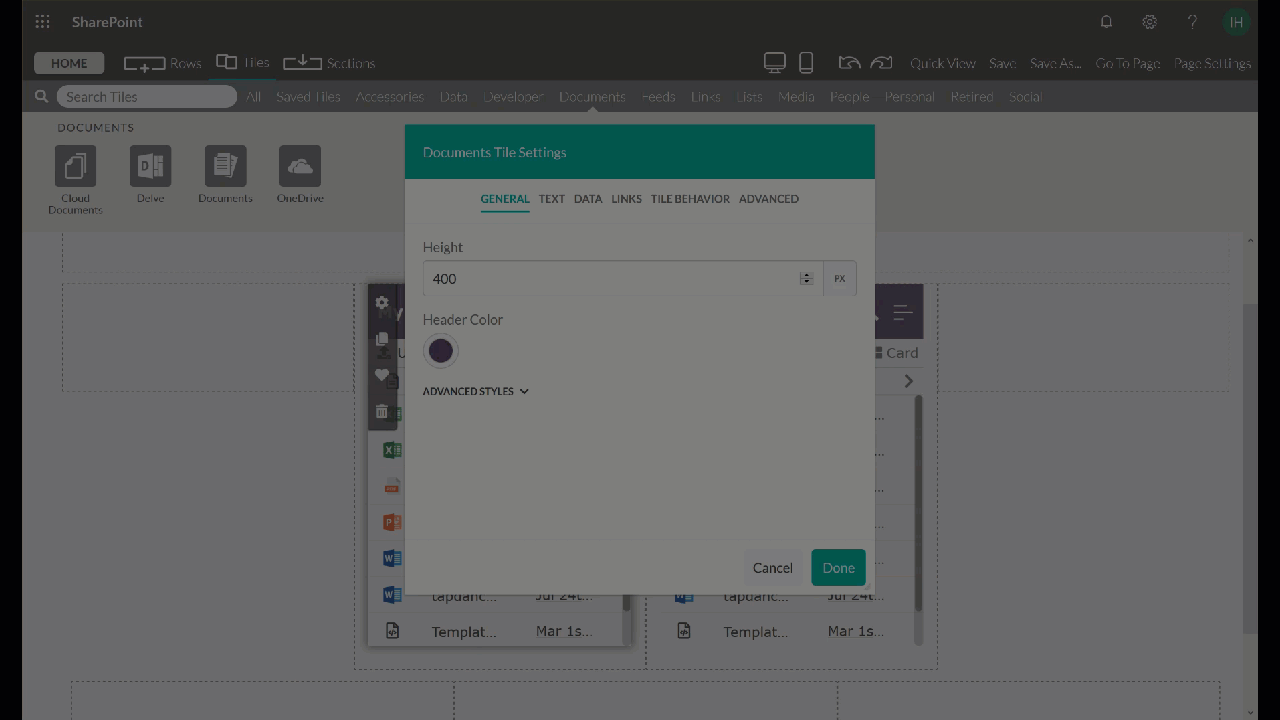Show the Personal tile category
Screen dimensions: 1280x720
(910, 97)
